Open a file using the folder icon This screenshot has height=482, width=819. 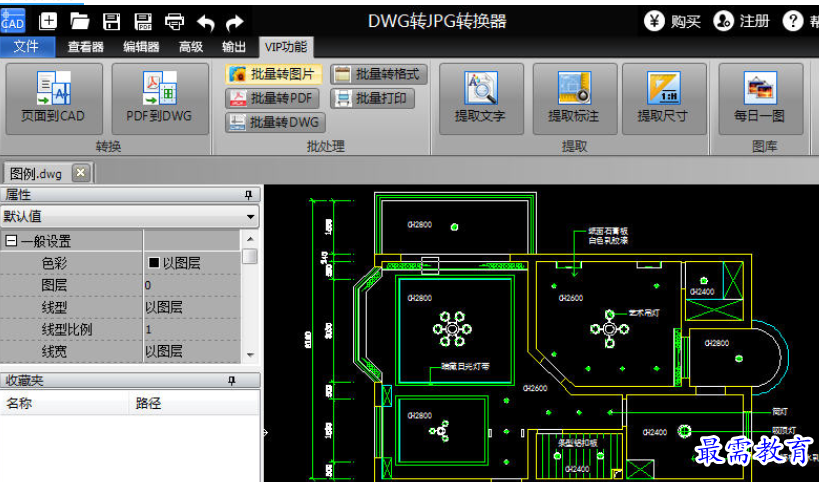[80, 21]
